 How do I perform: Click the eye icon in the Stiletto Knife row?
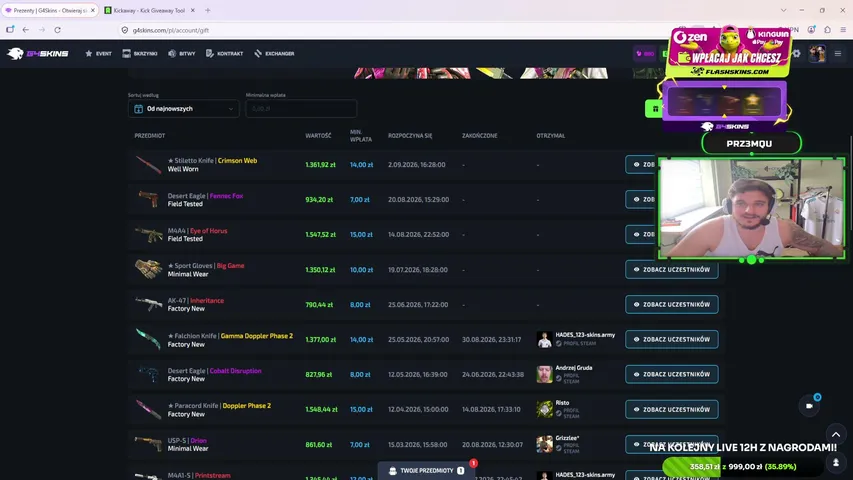(x=636, y=164)
